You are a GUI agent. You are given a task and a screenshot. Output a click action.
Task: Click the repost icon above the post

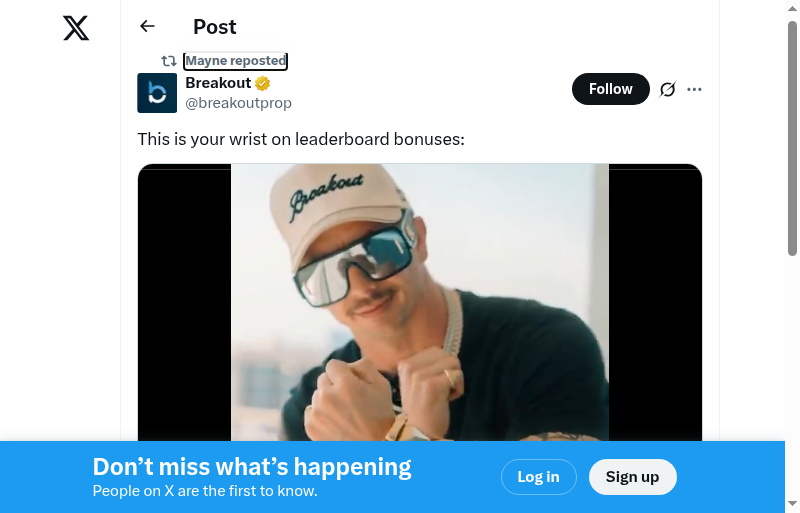pos(169,61)
